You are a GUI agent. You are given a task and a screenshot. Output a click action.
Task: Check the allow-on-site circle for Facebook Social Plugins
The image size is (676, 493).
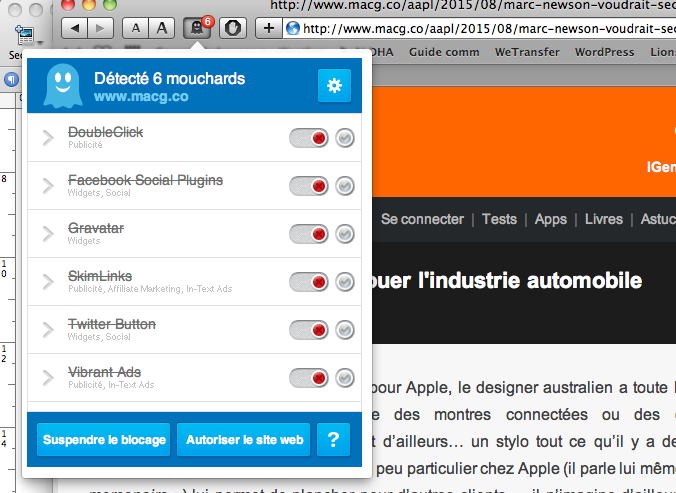[x=344, y=186]
